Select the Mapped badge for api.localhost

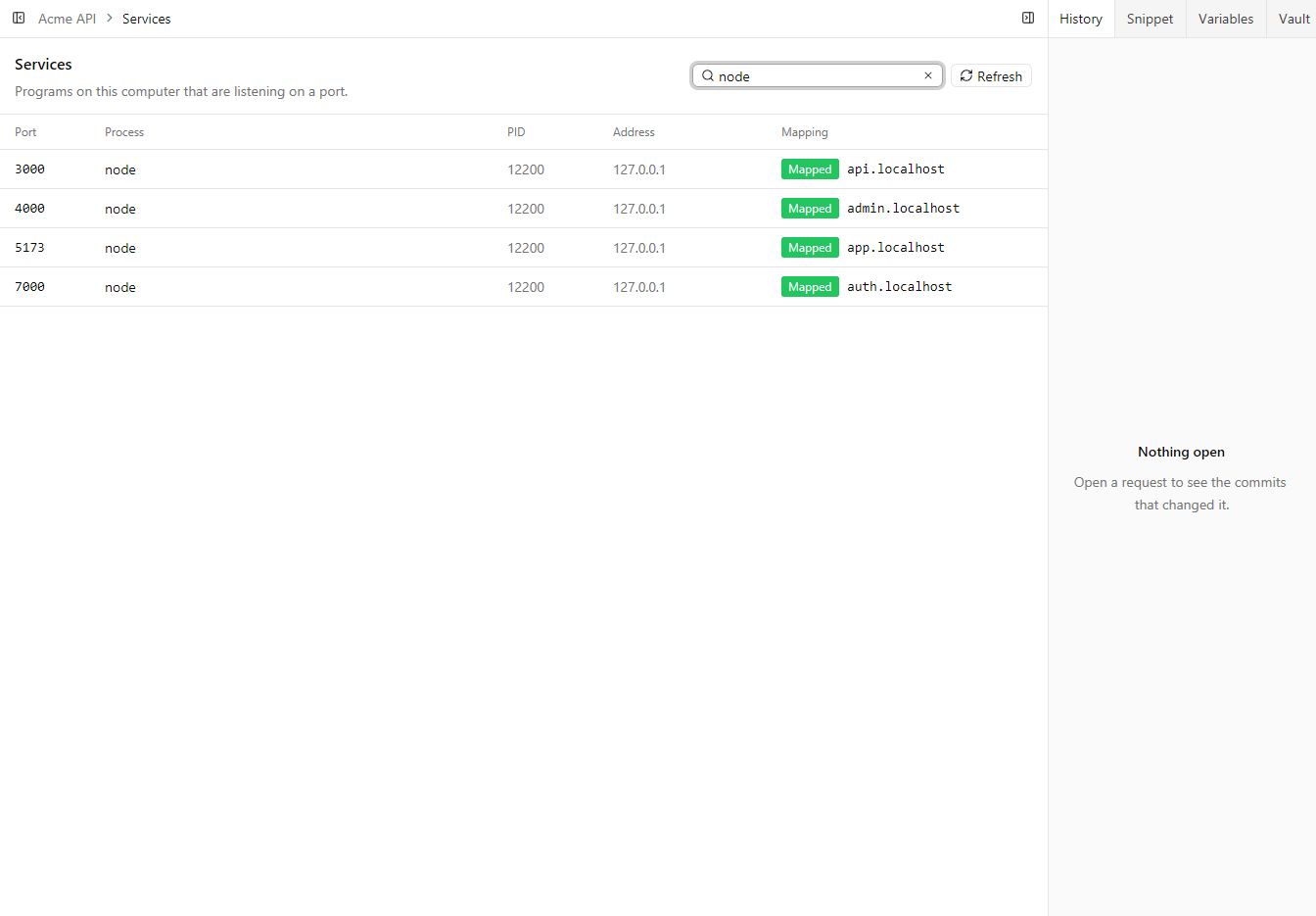coord(810,169)
